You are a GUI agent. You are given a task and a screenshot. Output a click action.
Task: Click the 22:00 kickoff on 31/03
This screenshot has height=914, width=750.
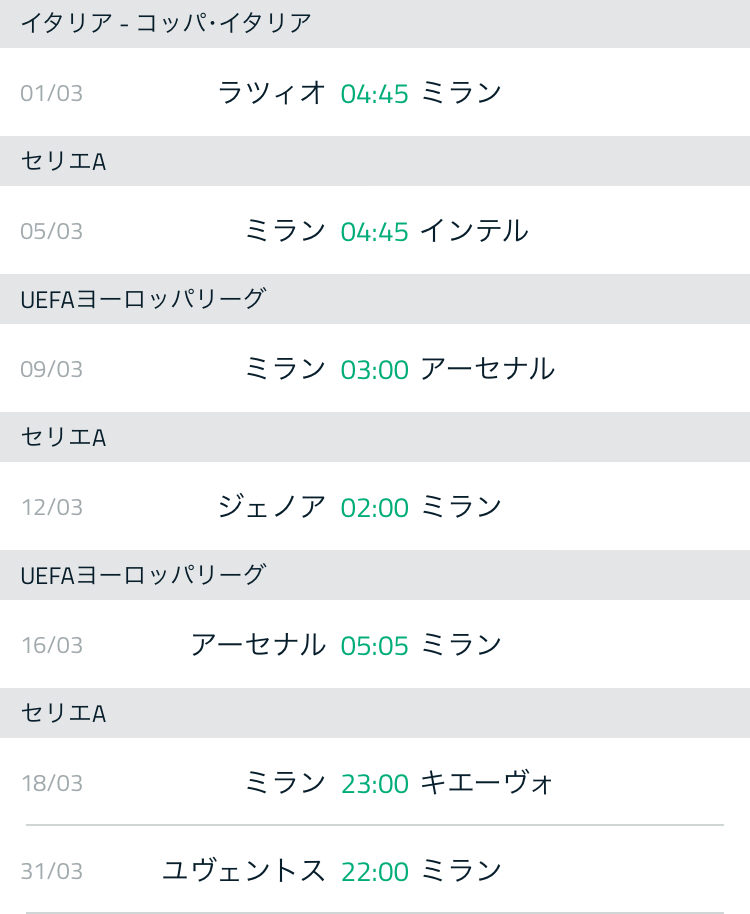click(374, 872)
